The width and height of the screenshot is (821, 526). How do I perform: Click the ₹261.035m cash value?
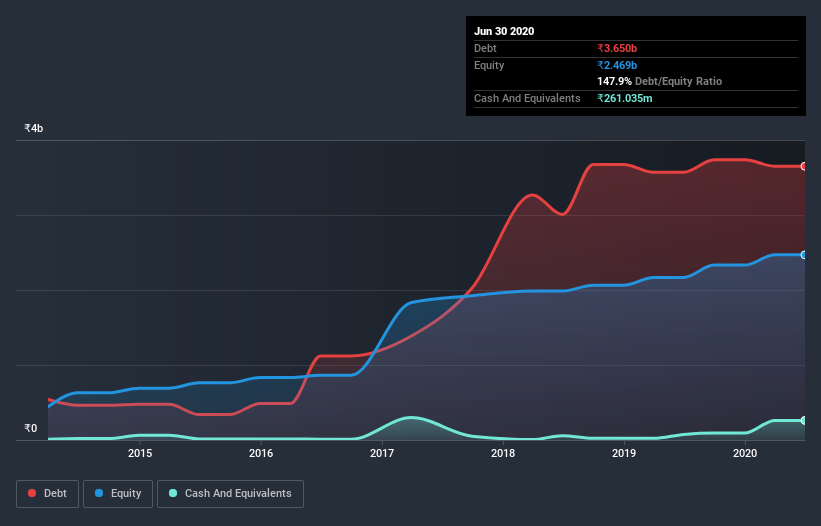pos(625,98)
